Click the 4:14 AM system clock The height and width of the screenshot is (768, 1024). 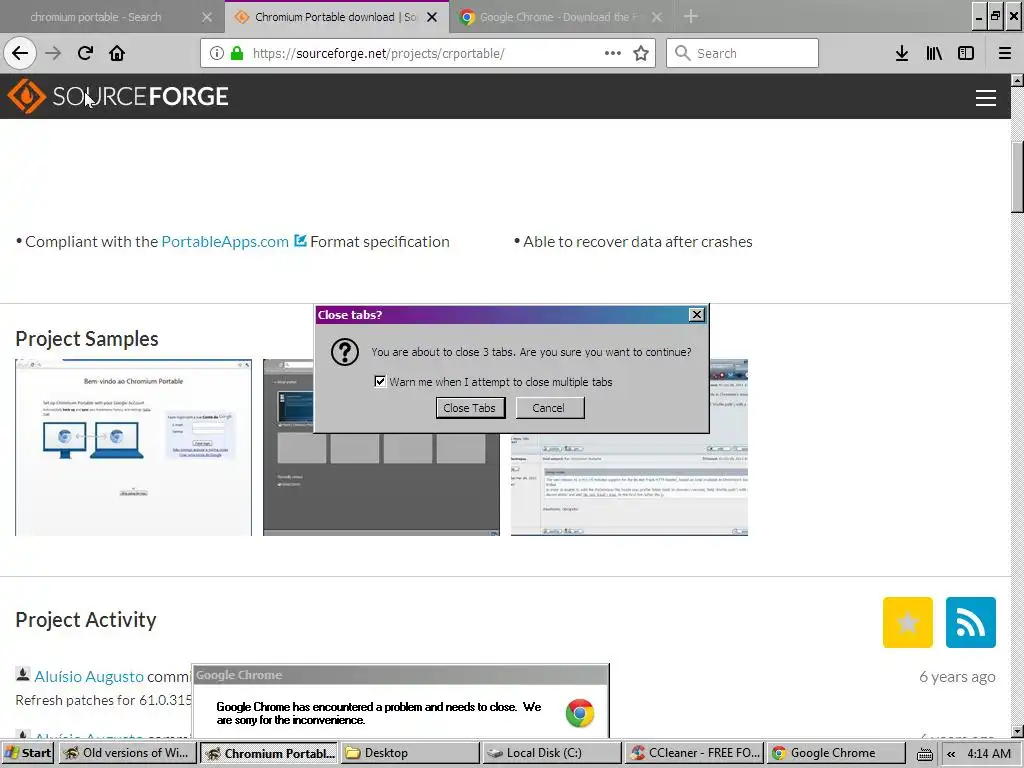pos(989,754)
